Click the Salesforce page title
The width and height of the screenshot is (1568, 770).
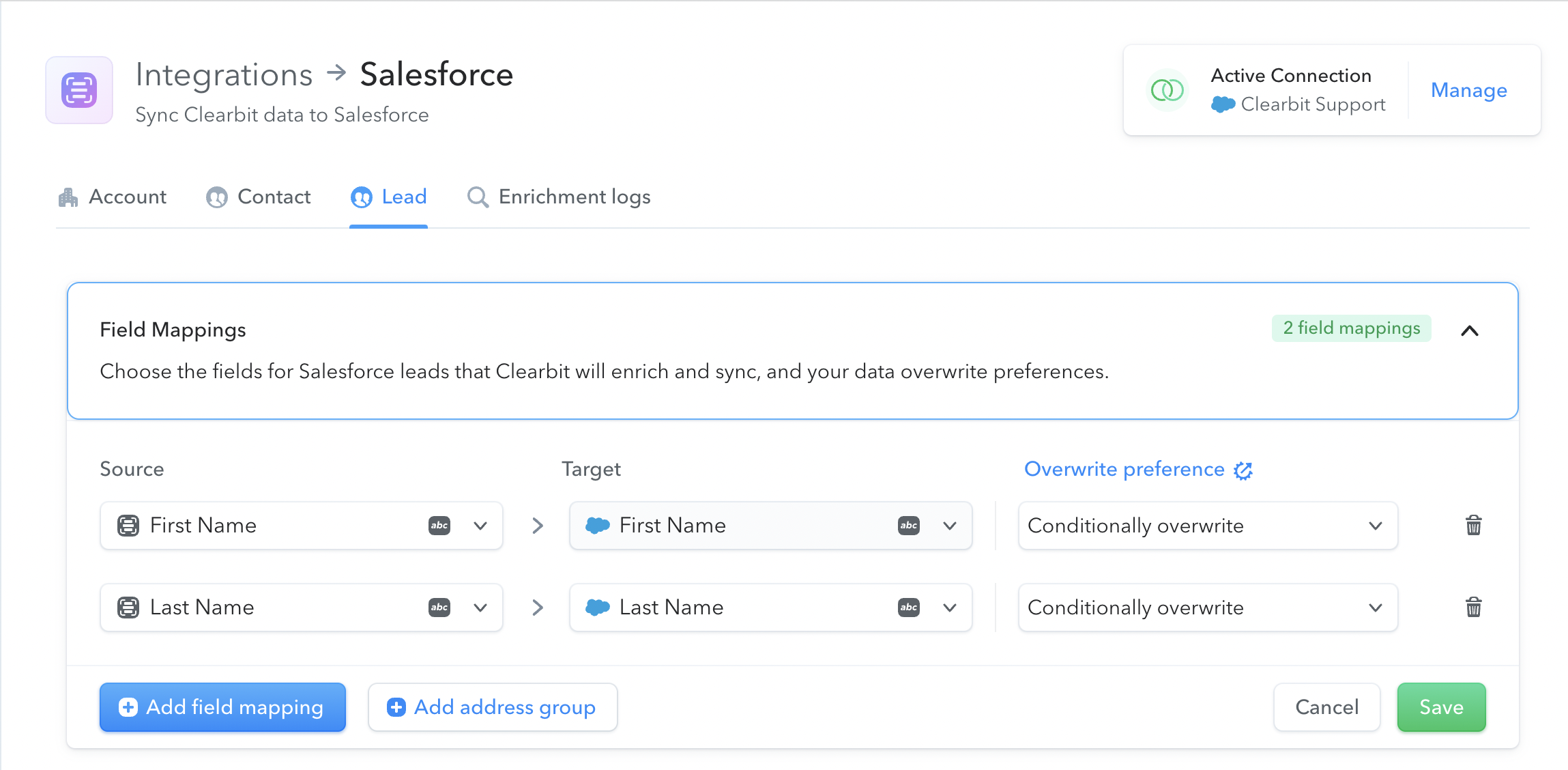[x=436, y=74]
